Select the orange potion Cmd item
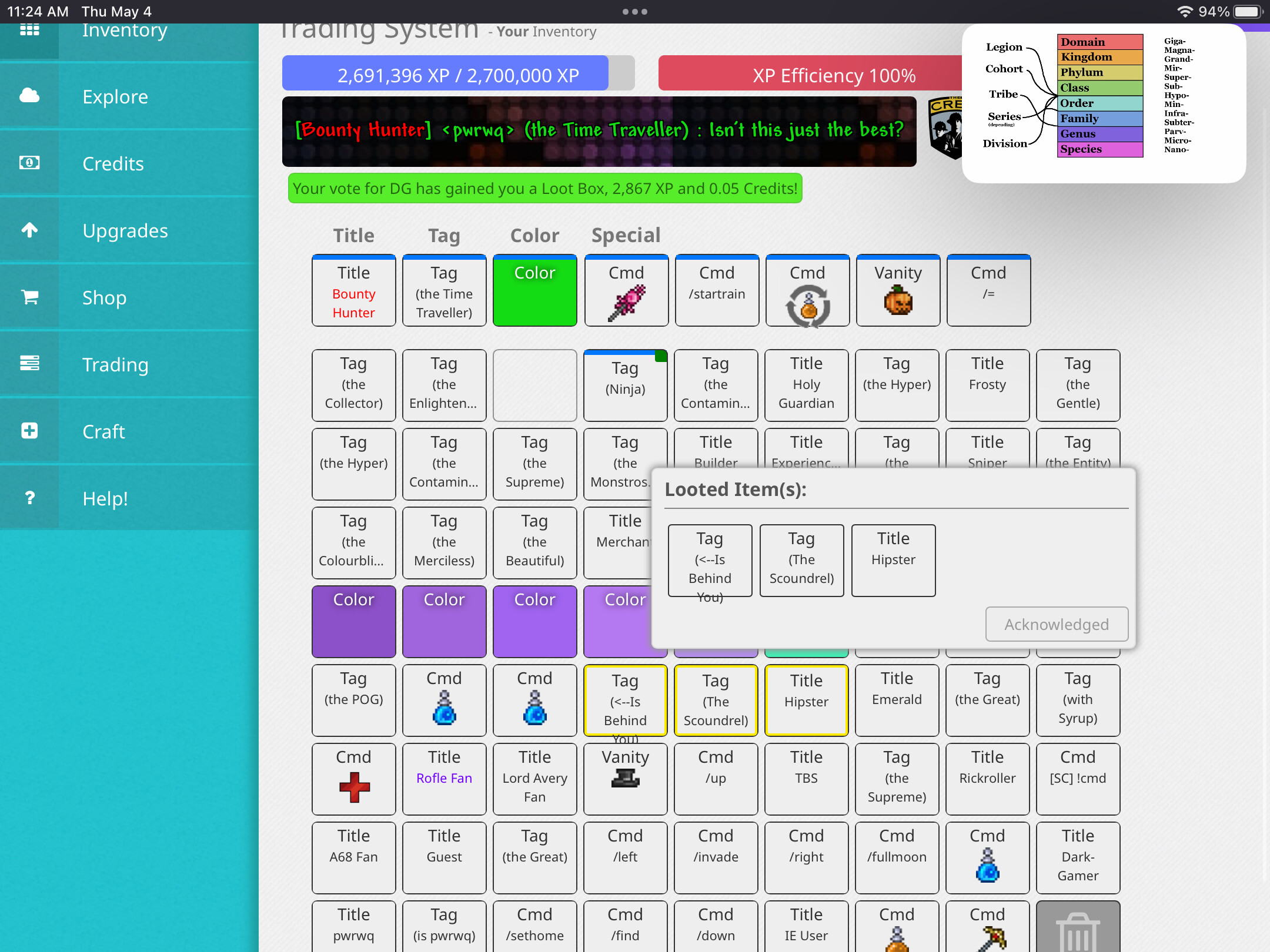Screen dimensions: 1270x952 point(897,927)
